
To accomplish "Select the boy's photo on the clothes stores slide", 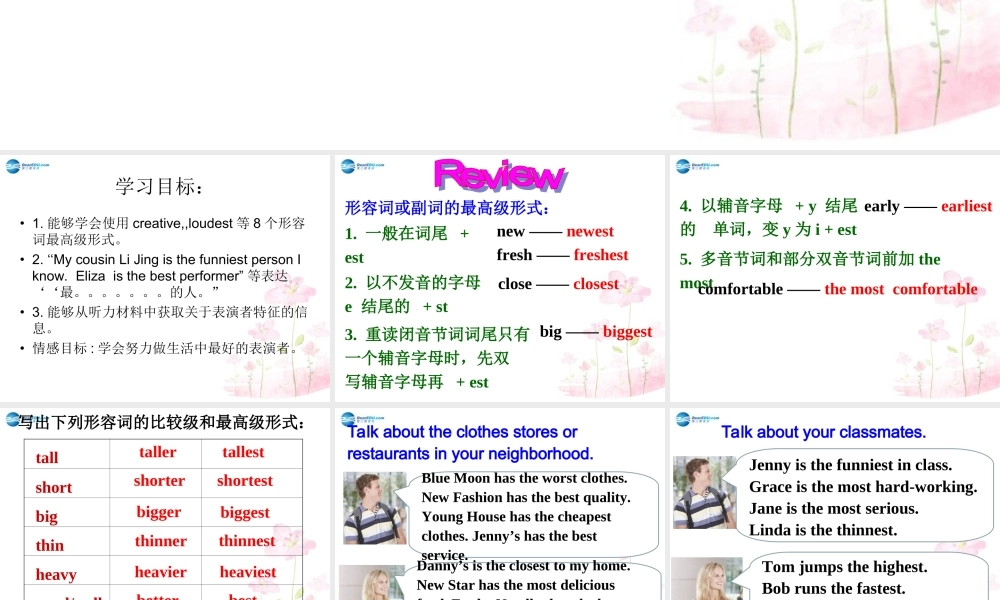I will point(375,507).
